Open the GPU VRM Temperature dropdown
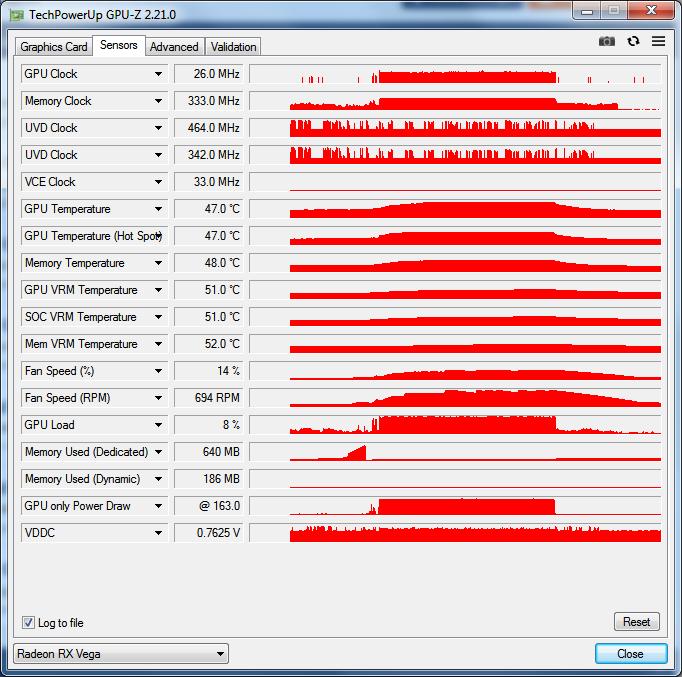This screenshot has width=682, height=677. click(158, 290)
